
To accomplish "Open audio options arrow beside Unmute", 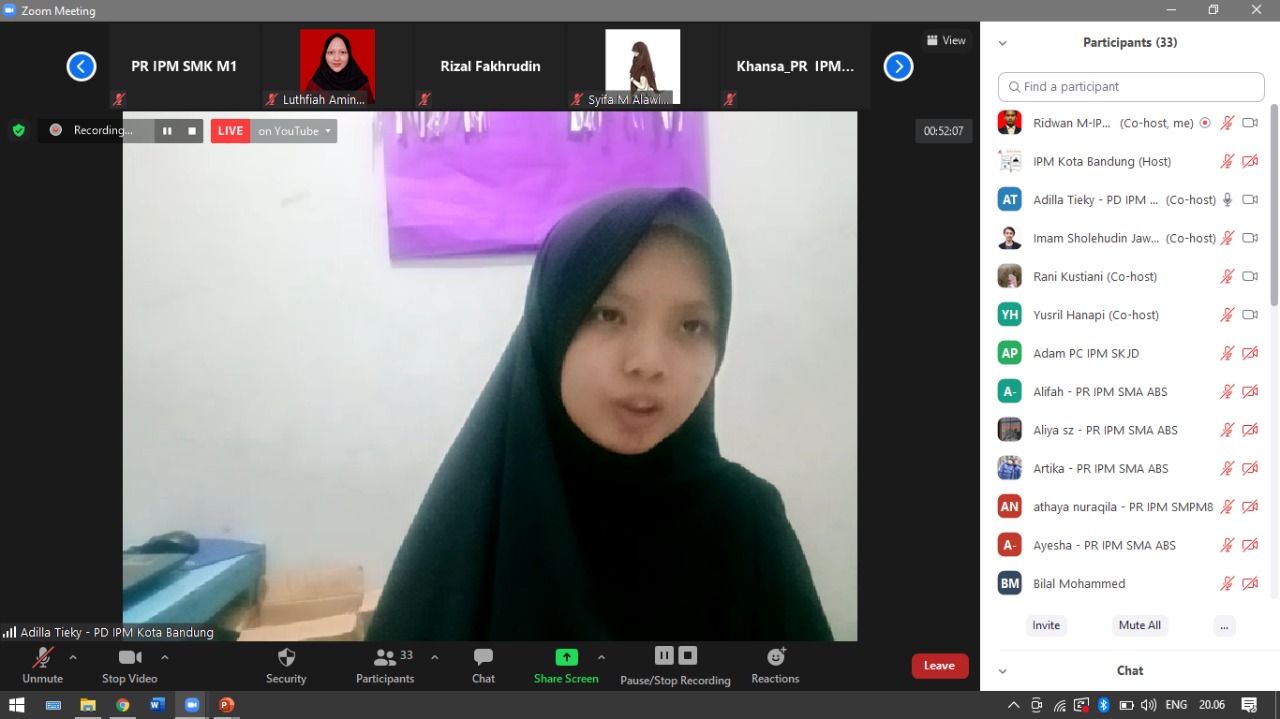I will click(73, 657).
